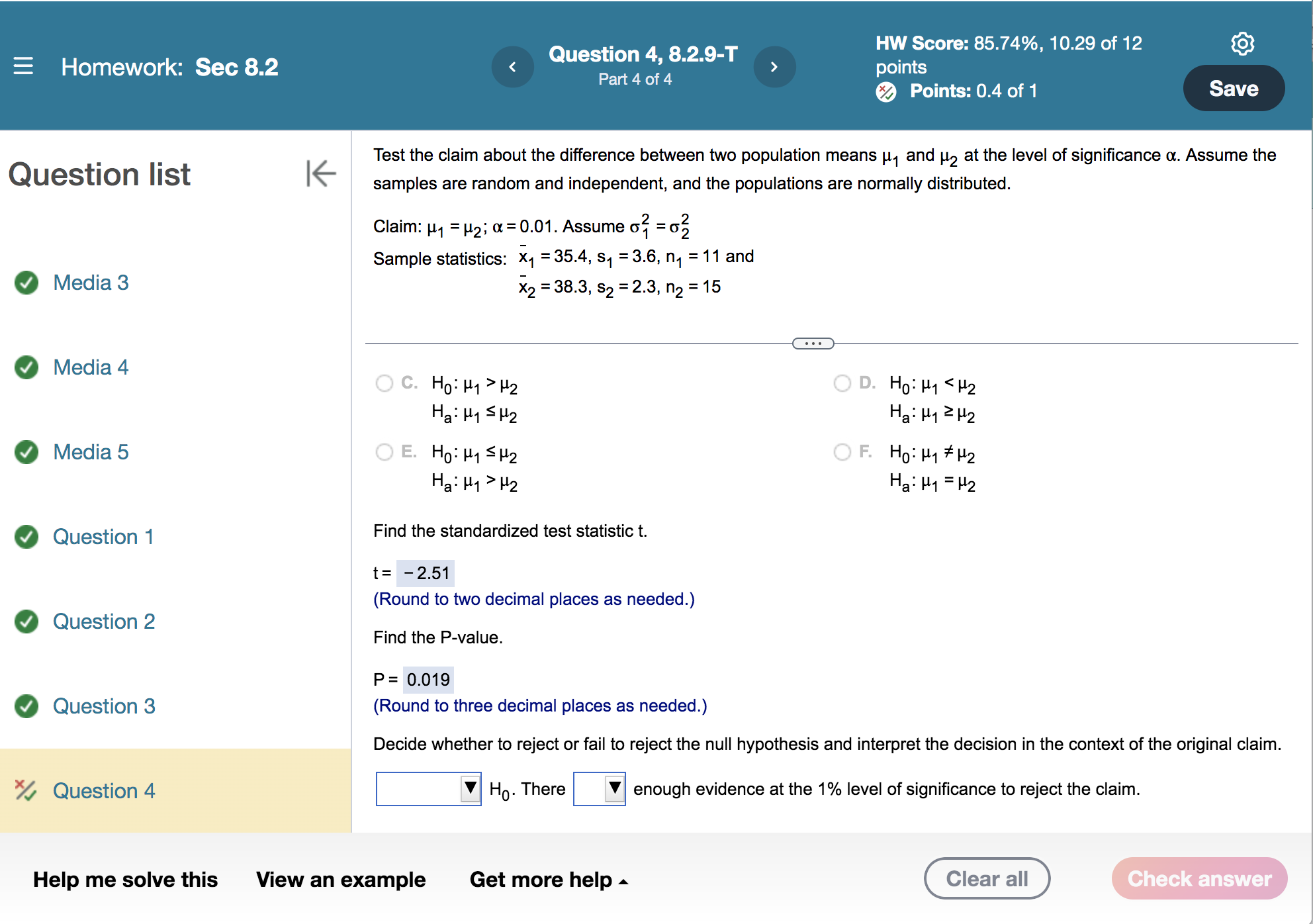This screenshot has height=924, width=1313.
Task: Click the partial-credit icon beside Points
Action: pyautogui.click(x=886, y=92)
